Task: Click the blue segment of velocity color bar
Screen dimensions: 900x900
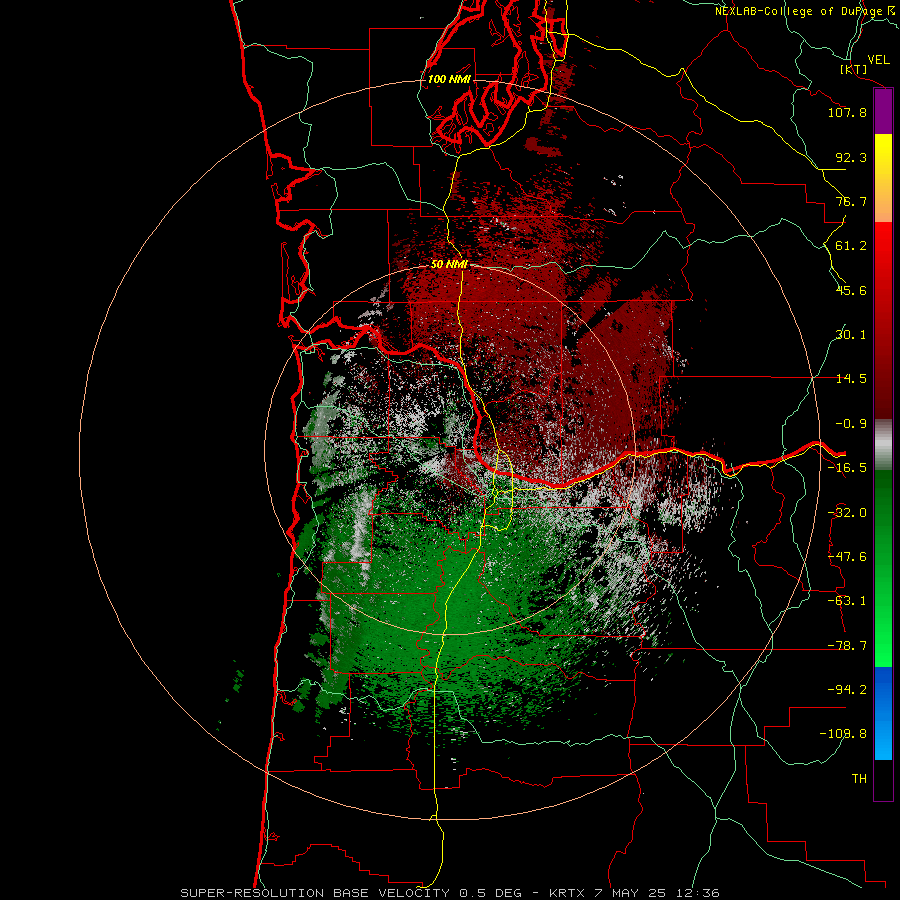Action: pyautogui.click(x=883, y=713)
